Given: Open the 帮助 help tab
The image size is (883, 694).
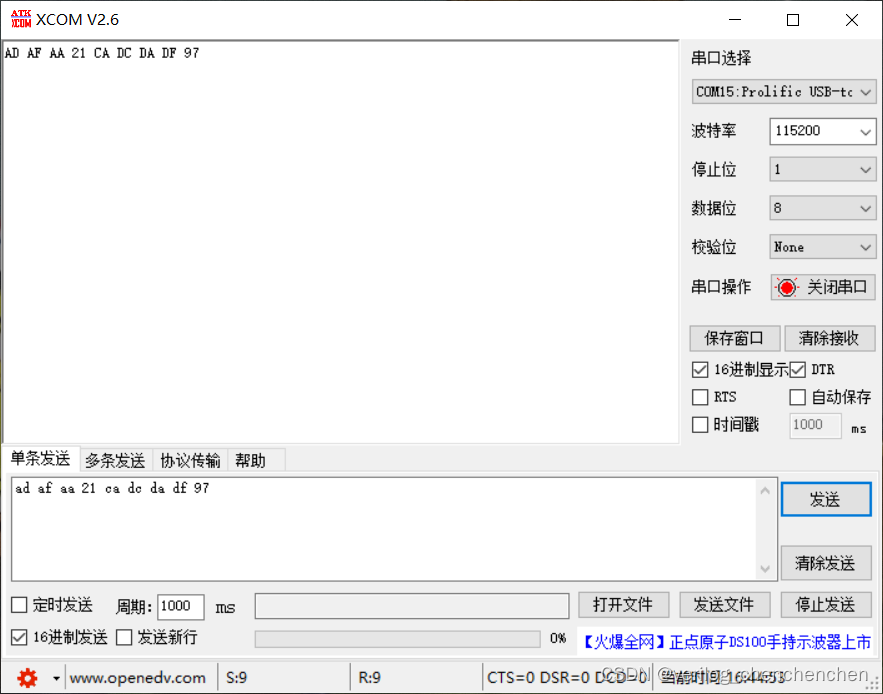Looking at the screenshot, I should coord(254,460).
